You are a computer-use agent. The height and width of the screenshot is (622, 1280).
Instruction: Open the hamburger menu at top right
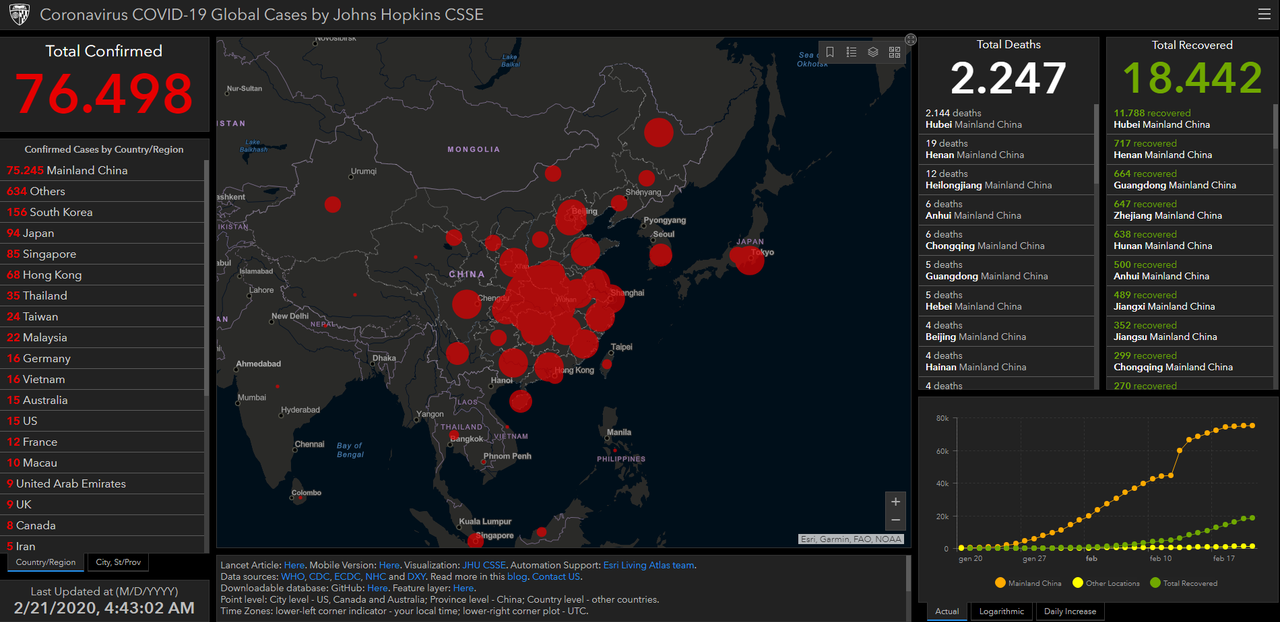pos(1264,15)
